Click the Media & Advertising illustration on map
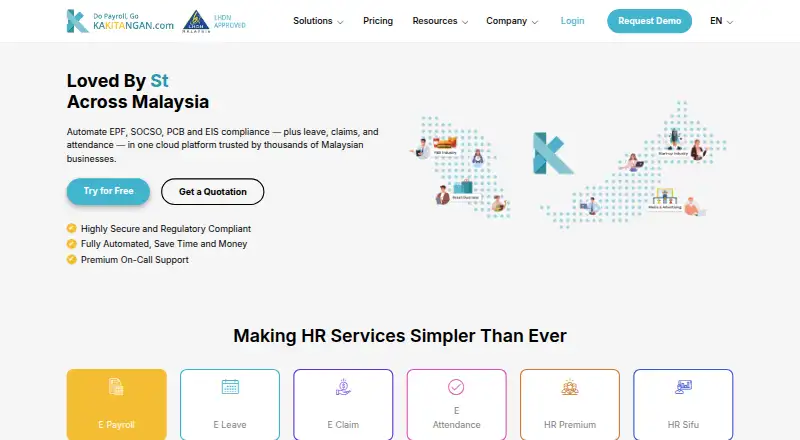This screenshot has height=440, width=800. tap(664, 200)
